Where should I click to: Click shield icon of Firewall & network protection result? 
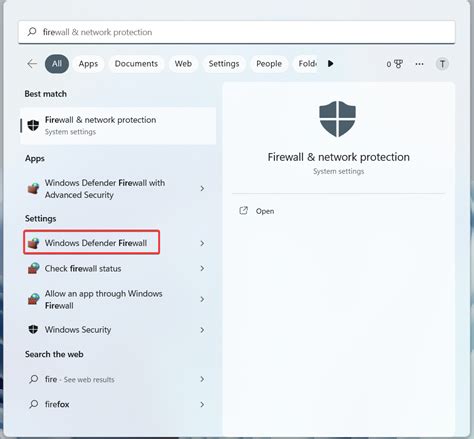tap(33, 125)
